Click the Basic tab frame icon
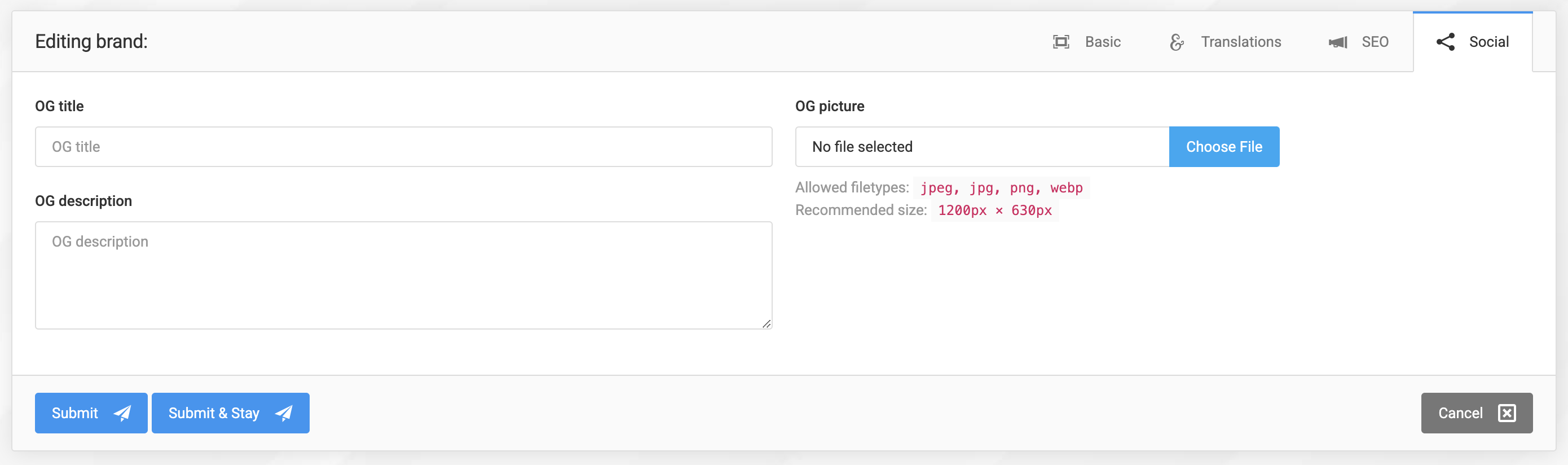Screen dimensions: 1568x465 (1061, 42)
